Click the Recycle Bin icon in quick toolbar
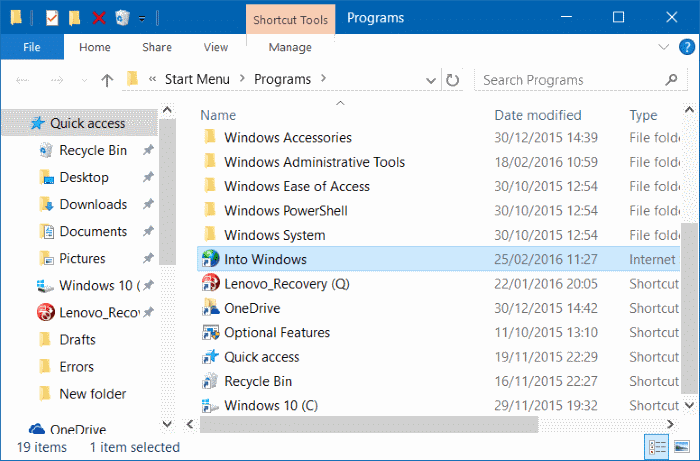This screenshot has width=700, height=461. [122, 18]
